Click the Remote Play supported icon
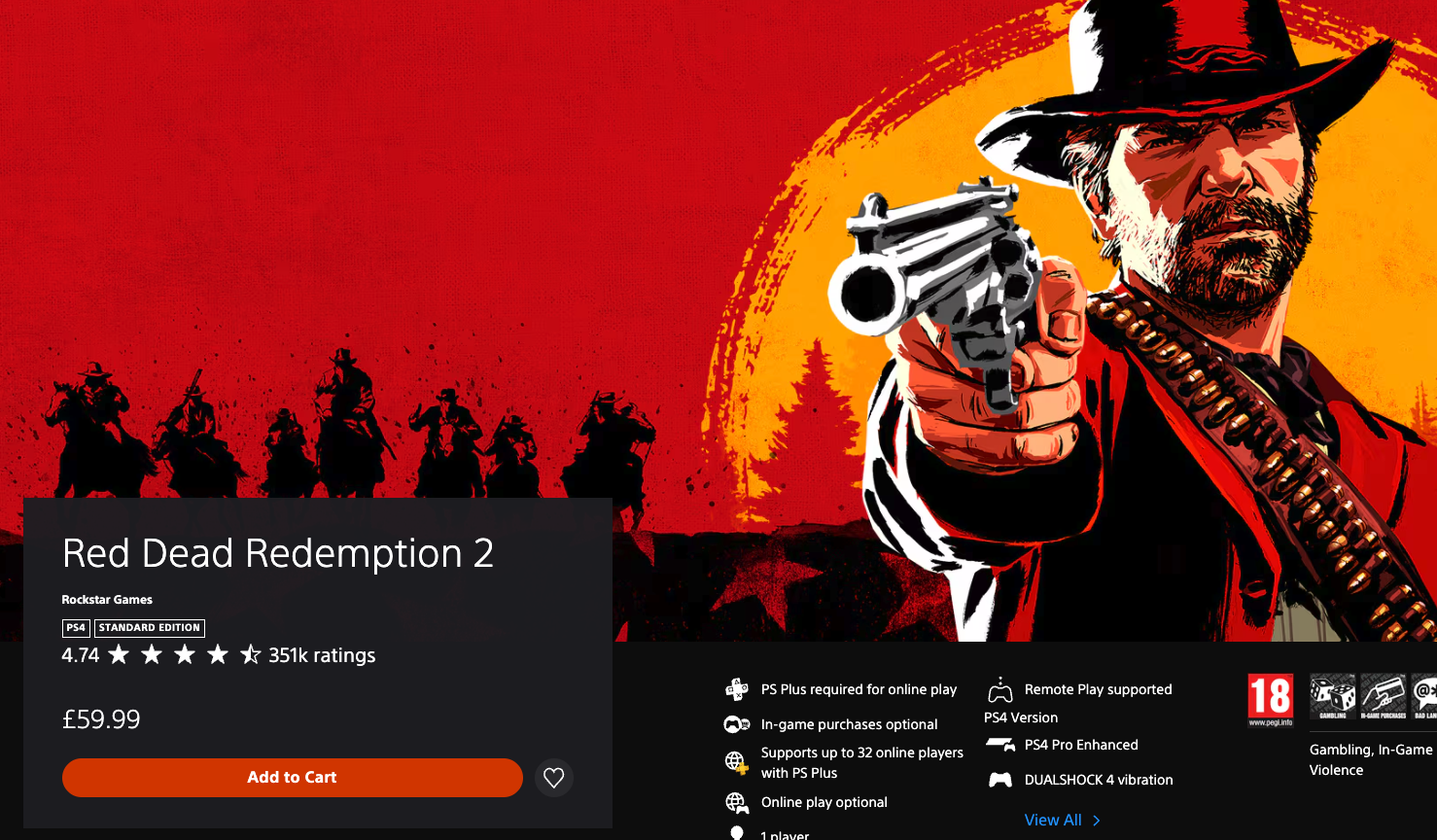Viewport: 1437px width, 840px height. tap(1000, 689)
